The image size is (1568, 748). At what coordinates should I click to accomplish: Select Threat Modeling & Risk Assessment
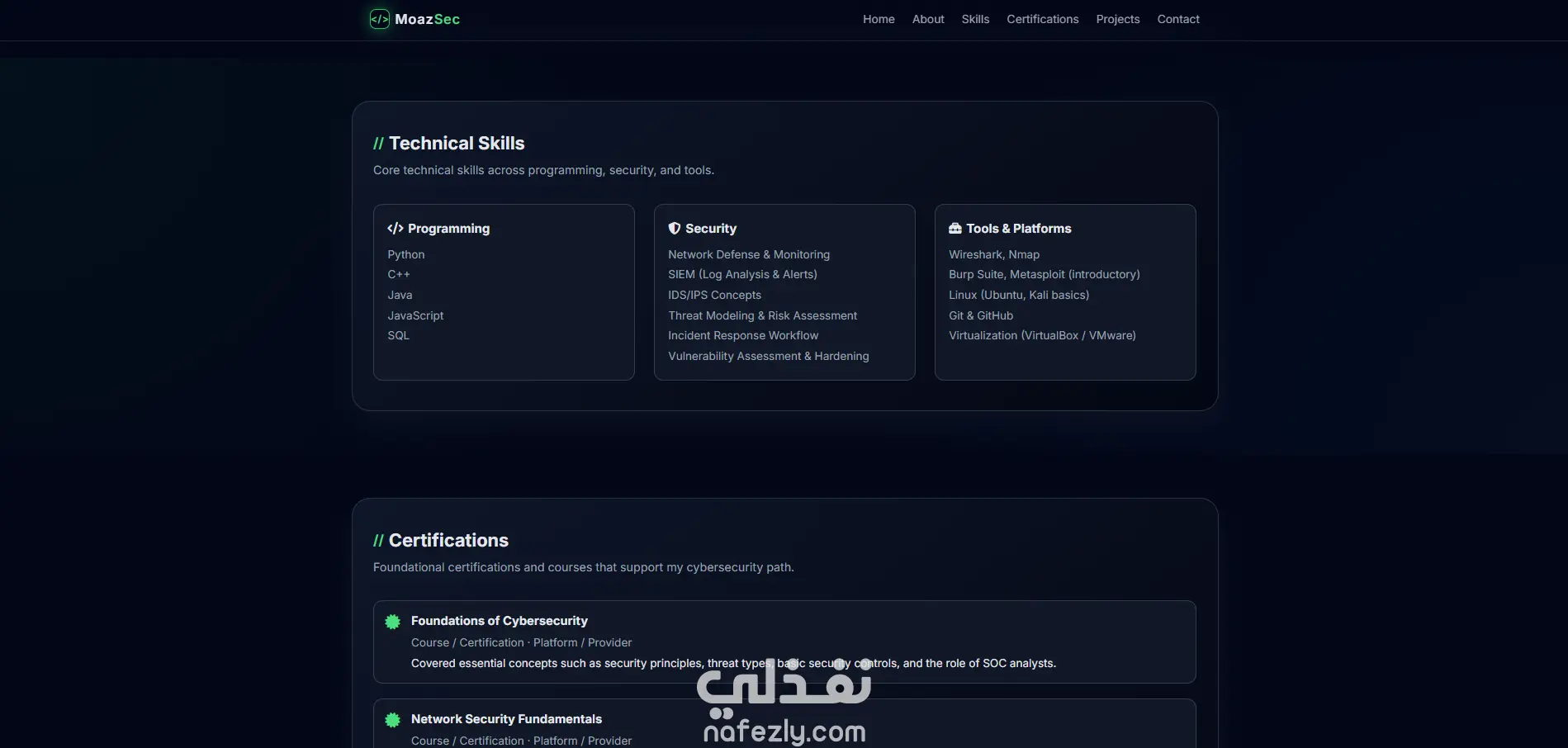coord(762,316)
